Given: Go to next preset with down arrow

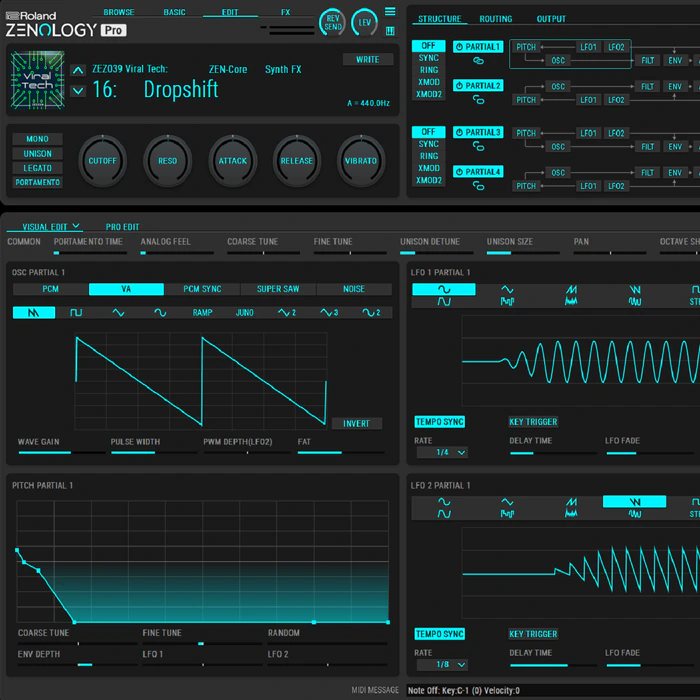Looking at the screenshot, I should [78, 91].
